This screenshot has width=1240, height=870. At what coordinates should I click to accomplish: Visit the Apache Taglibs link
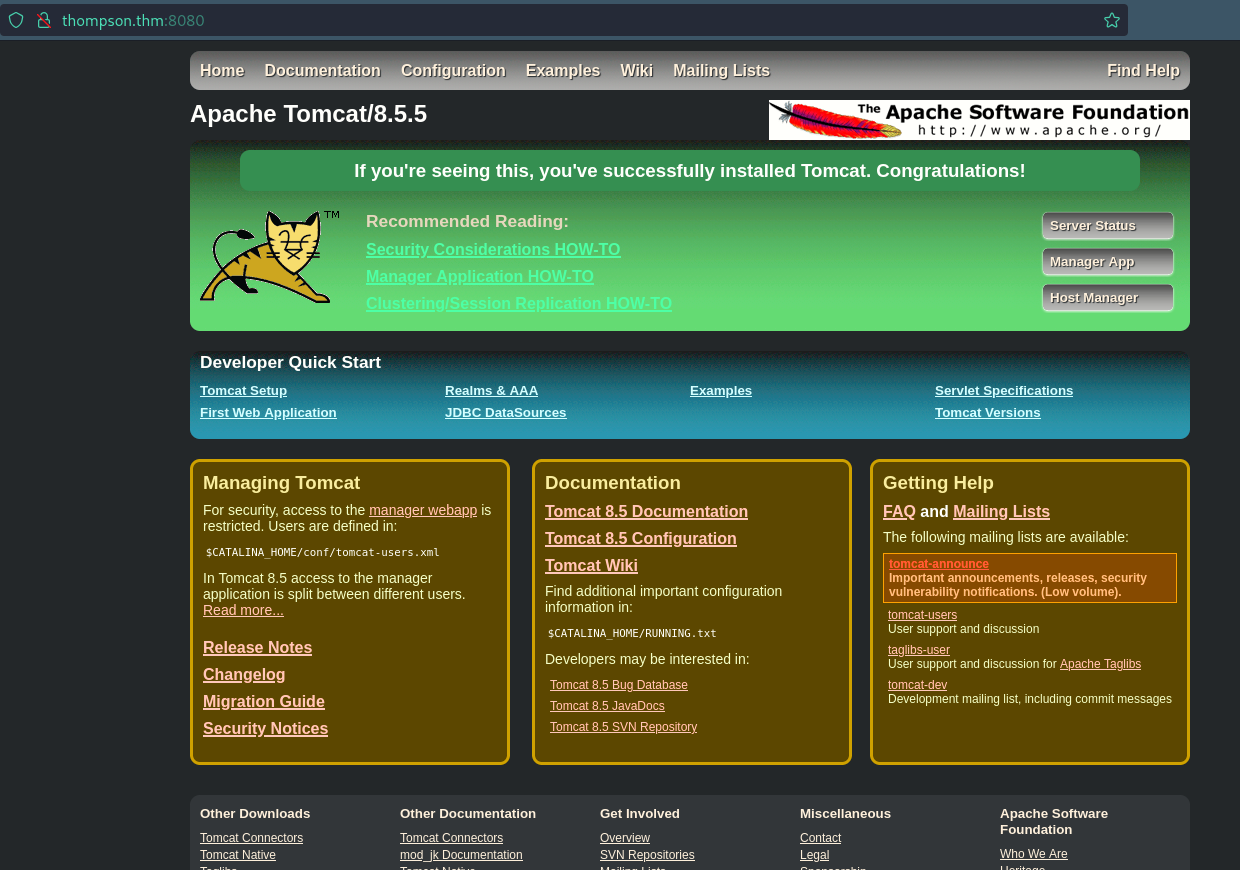pyautogui.click(x=1100, y=664)
